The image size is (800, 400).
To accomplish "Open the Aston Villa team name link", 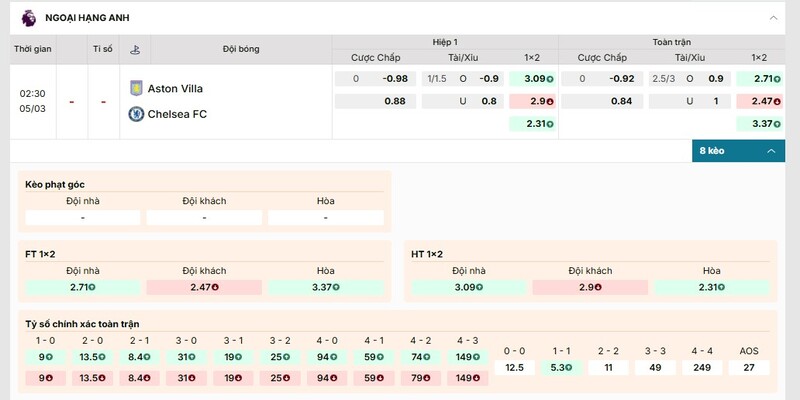I will click(x=176, y=88).
